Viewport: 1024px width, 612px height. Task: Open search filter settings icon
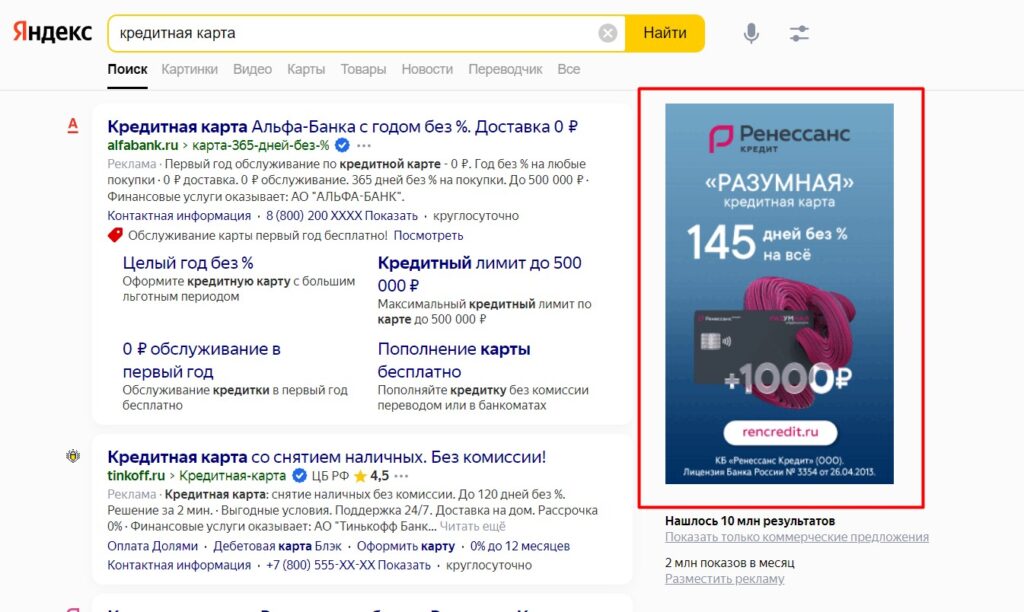click(x=799, y=33)
